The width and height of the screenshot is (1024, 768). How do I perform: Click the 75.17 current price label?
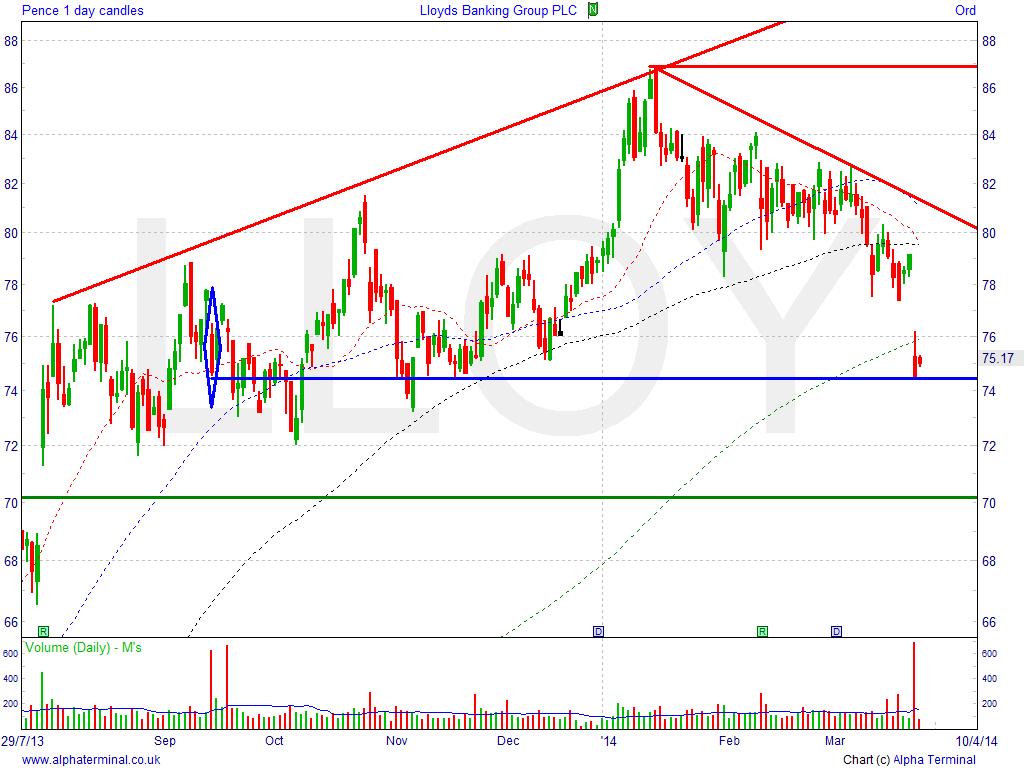(x=998, y=358)
